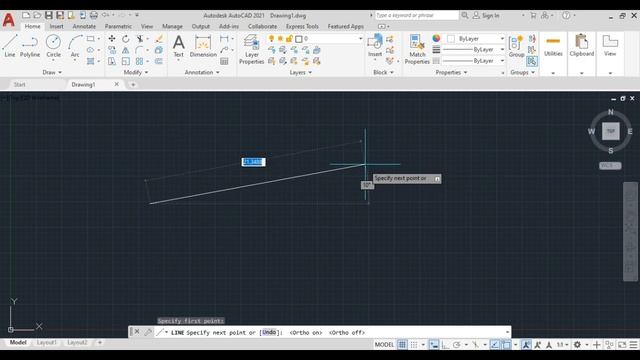Image resolution: width=640 pixels, height=360 pixels.
Task: Click the Explode tool icon
Action: [159, 50]
